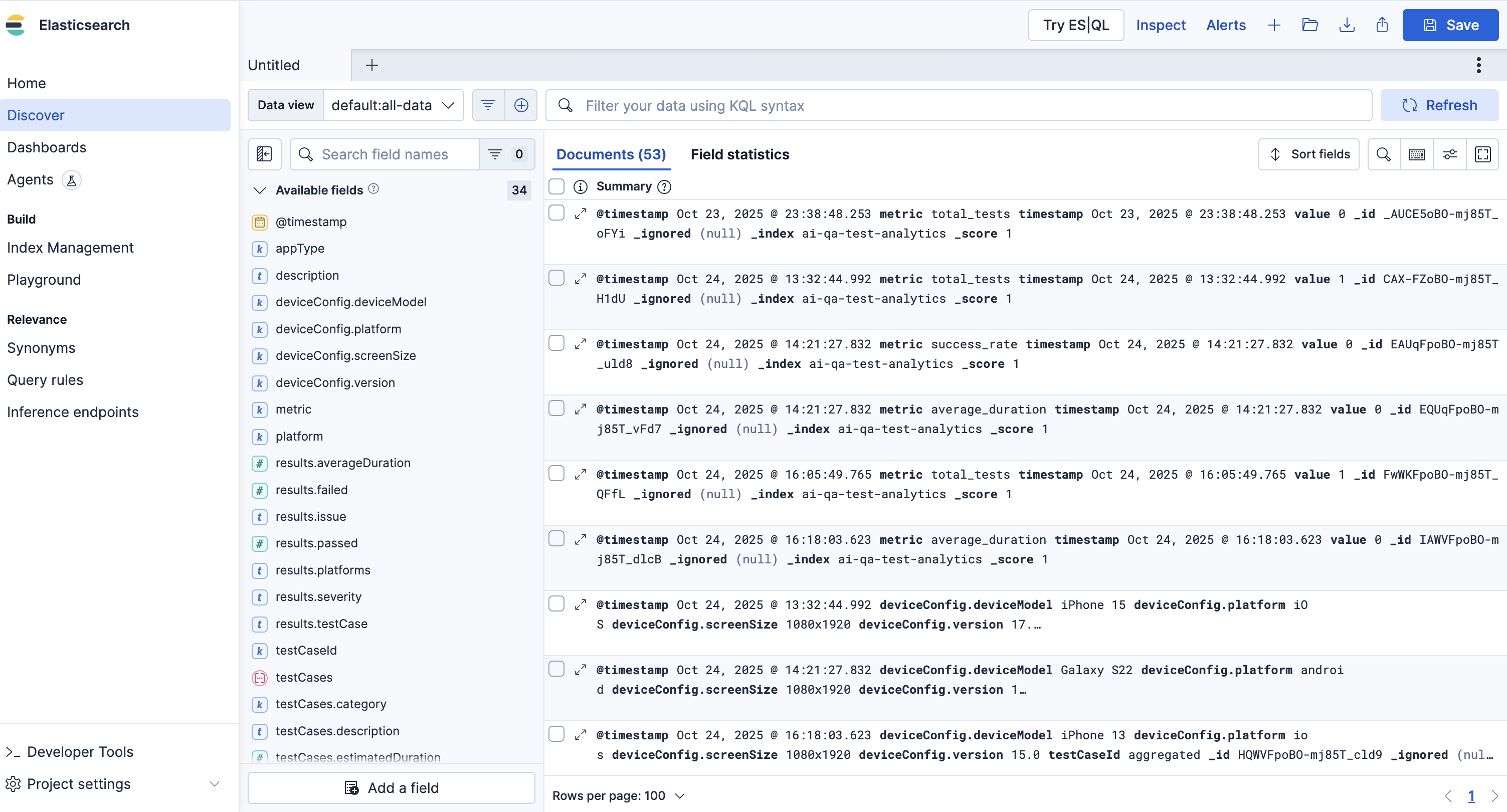Click the keyboard shortcuts icon
This screenshot has width=1507, height=812.
point(1416,154)
